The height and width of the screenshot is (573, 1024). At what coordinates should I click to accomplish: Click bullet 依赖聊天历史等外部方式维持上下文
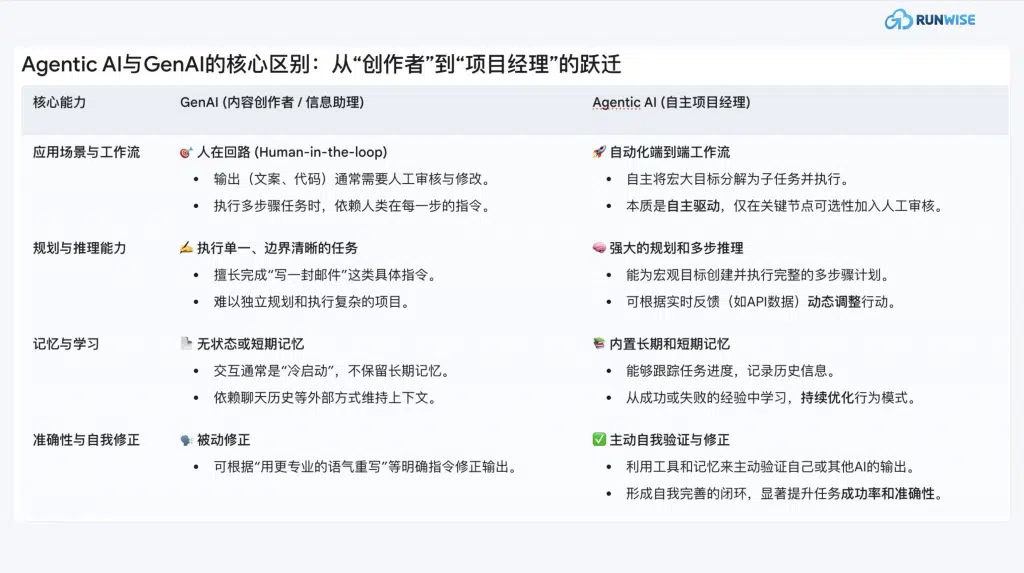327,397
